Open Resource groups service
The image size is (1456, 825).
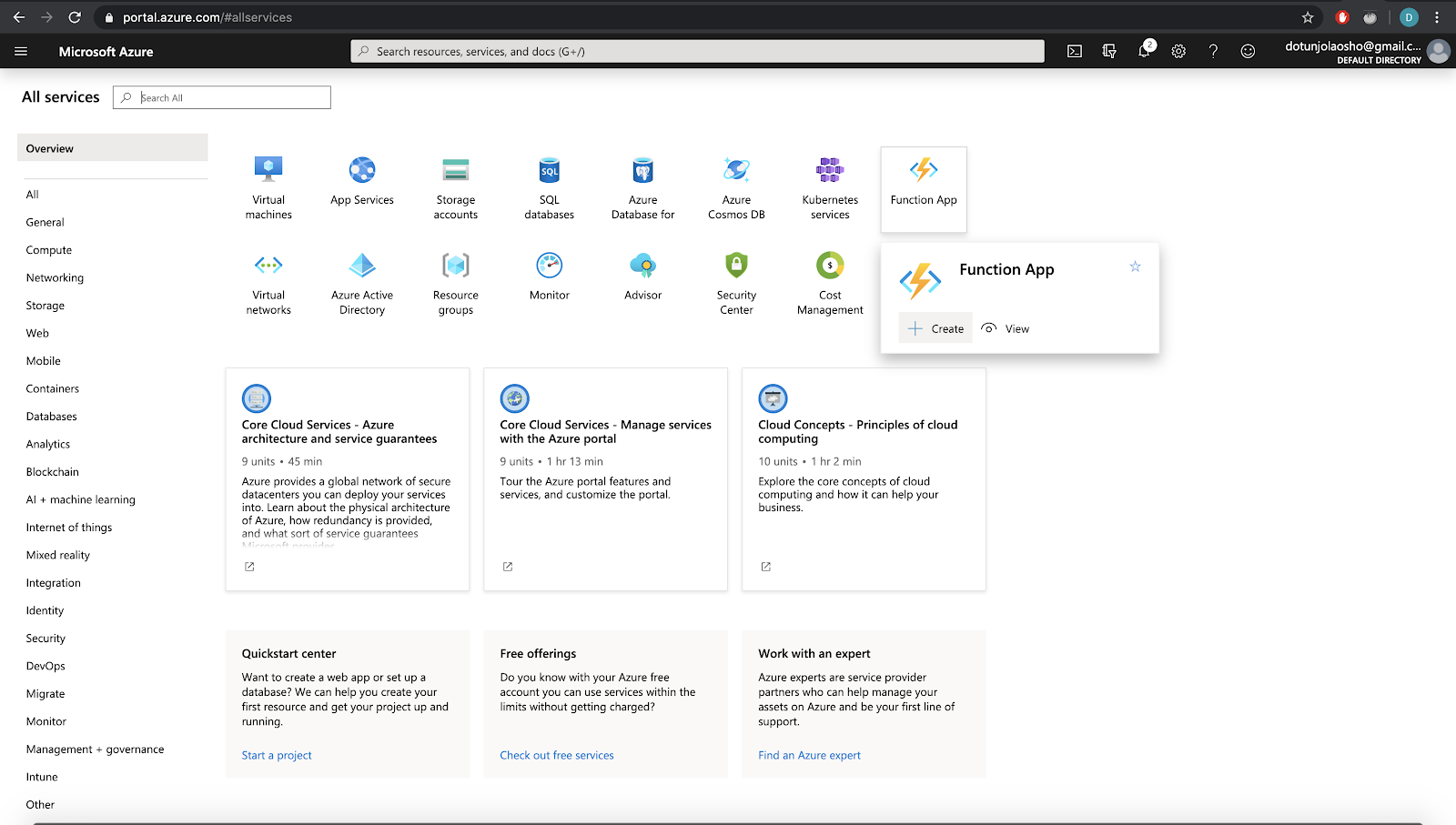coord(455,284)
